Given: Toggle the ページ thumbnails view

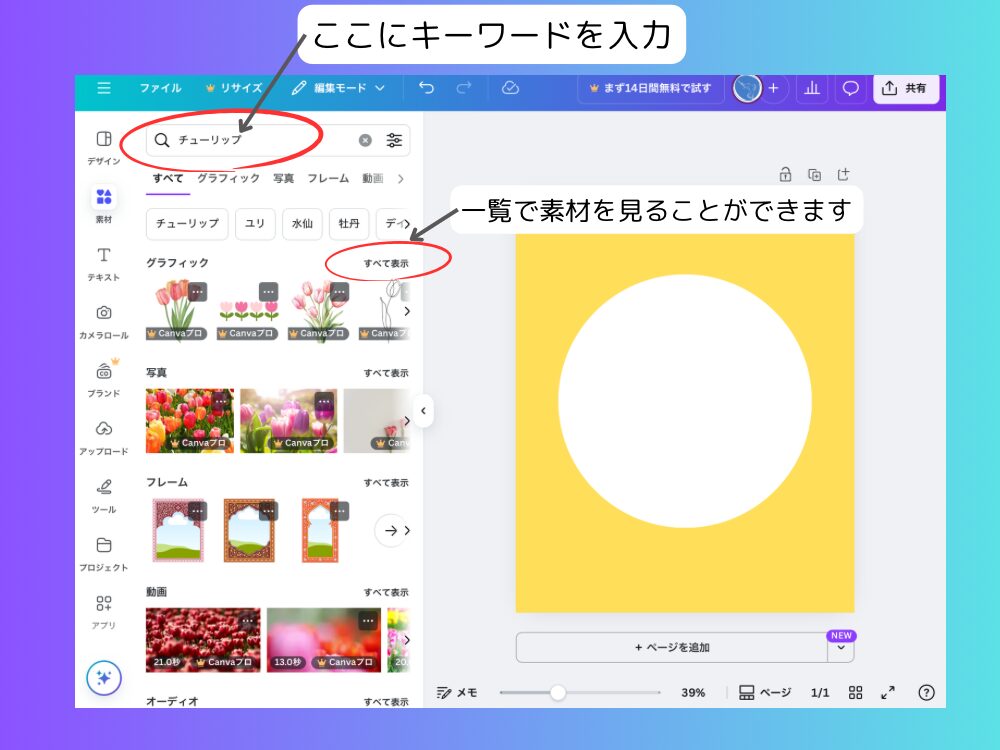Looking at the screenshot, I should click(x=765, y=693).
